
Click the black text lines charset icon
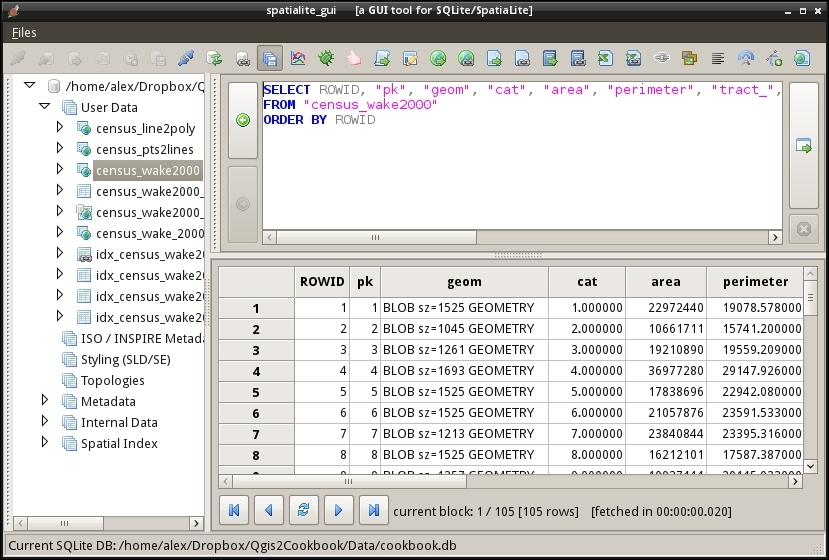pos(717,58)
